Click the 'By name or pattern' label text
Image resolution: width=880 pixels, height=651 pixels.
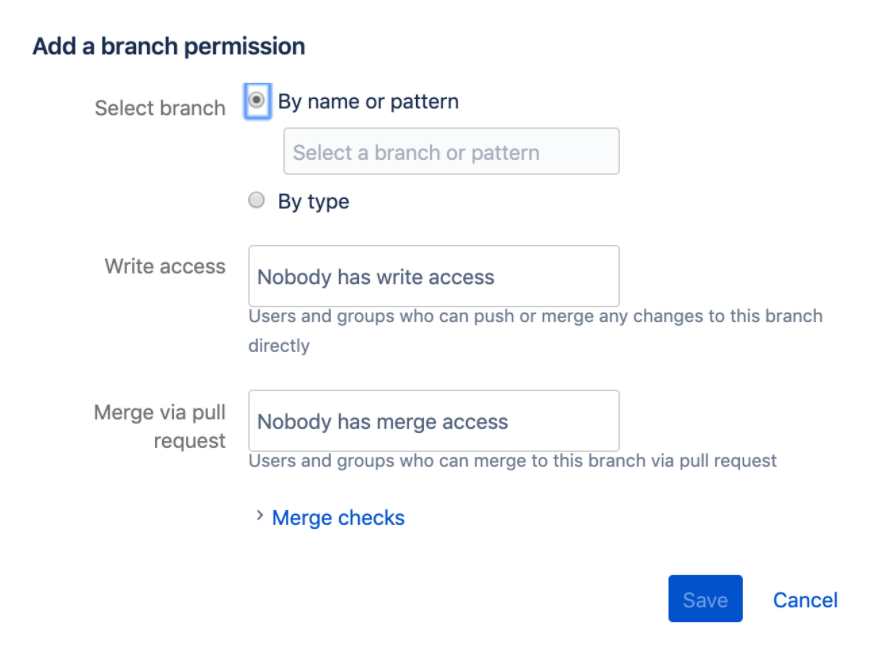[x=368, y=102]
